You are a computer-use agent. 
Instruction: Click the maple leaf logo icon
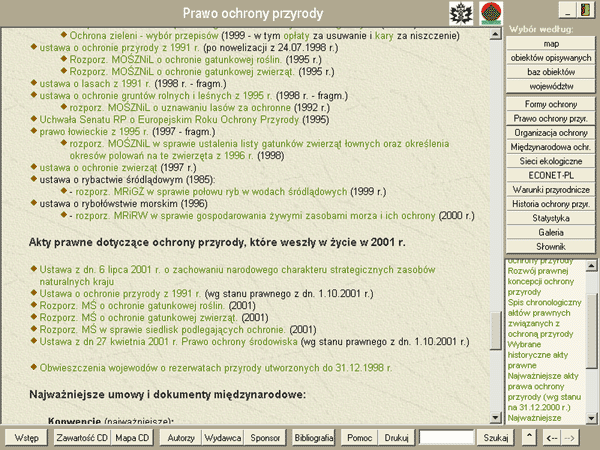[463, 13]
